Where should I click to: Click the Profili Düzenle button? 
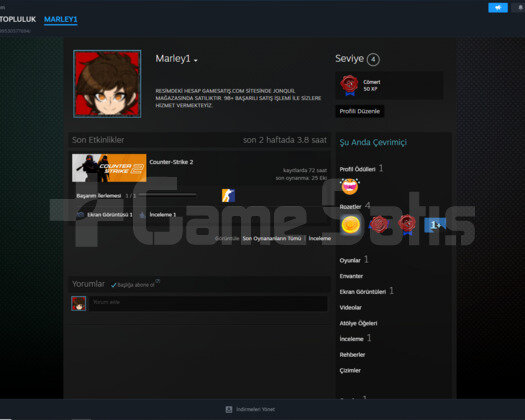(360, 111)
